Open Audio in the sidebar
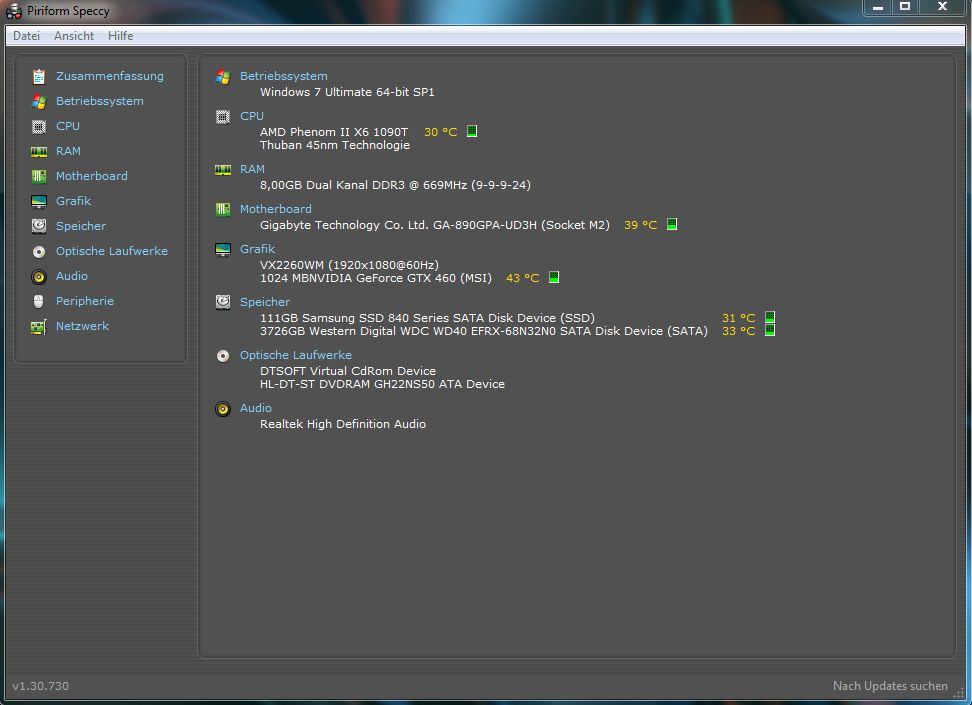 click(x=72, y=277)
